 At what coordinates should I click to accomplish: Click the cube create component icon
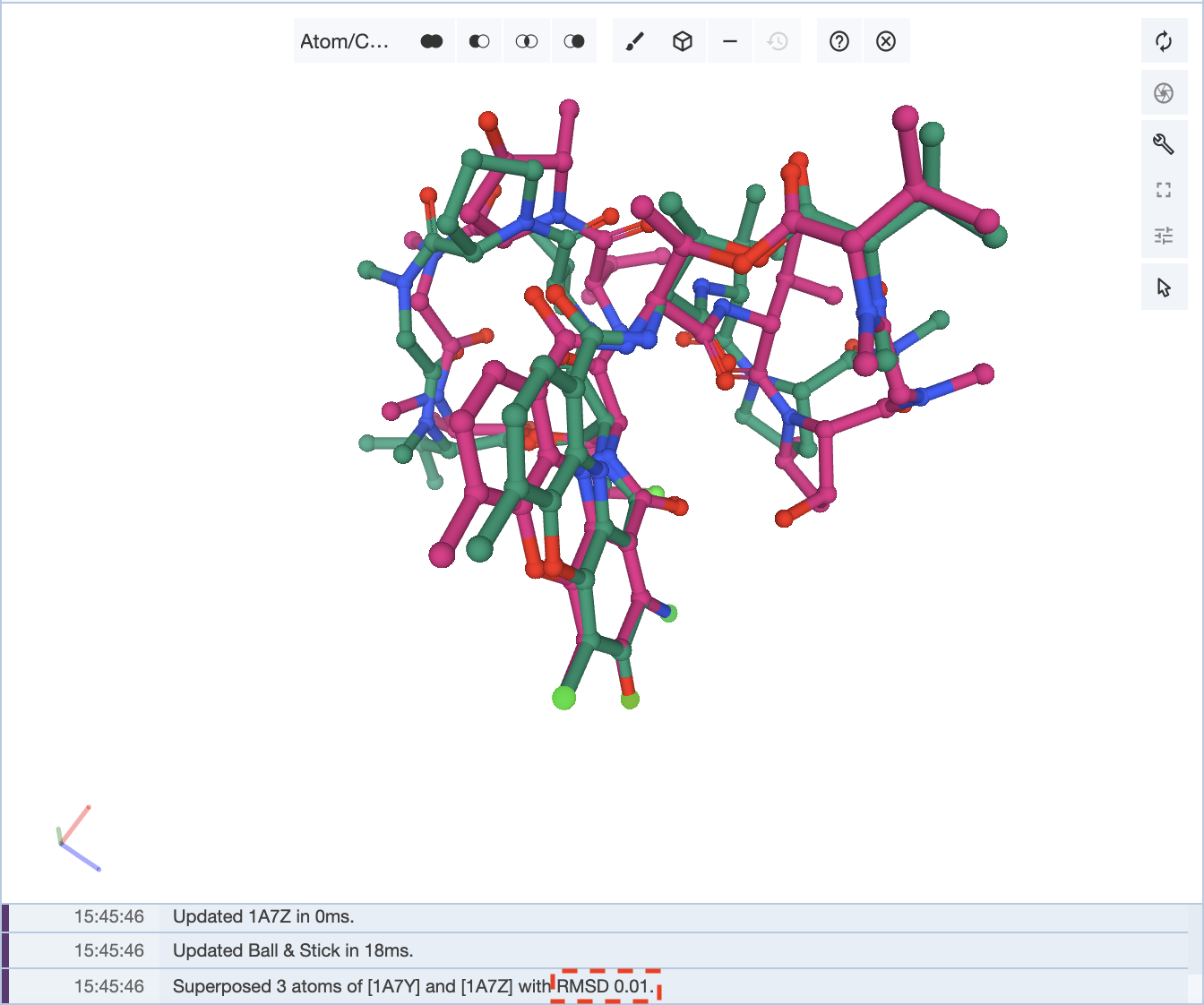[683, 41]
